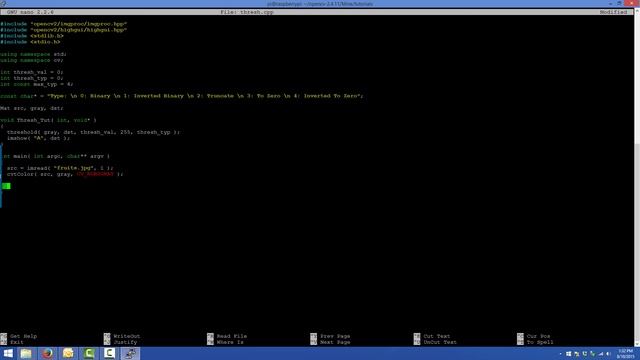Maximize the PuTTY window
This screenshot has width=640, height=360.
(620, 3)
